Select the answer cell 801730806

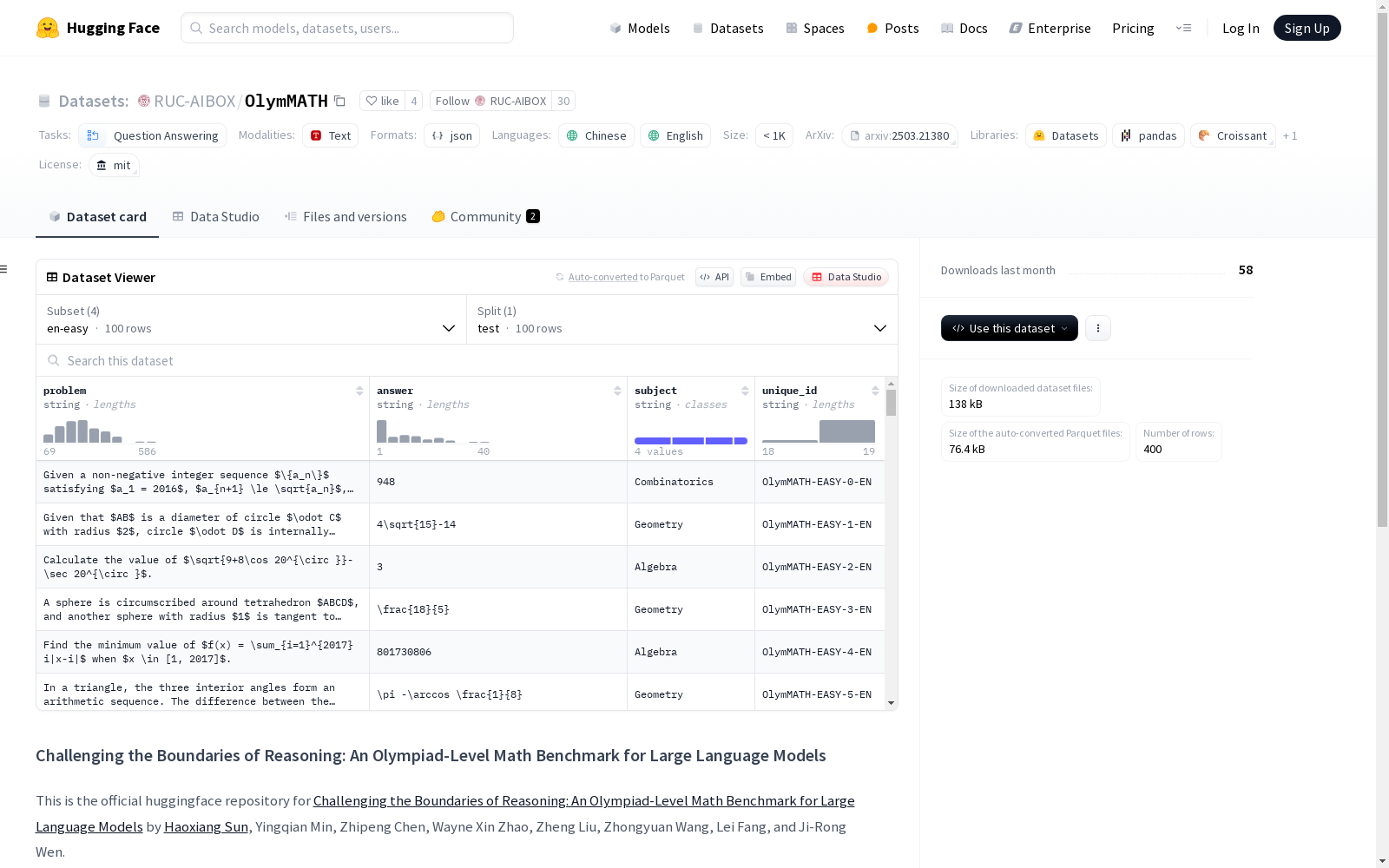click(x=498, y=652)
